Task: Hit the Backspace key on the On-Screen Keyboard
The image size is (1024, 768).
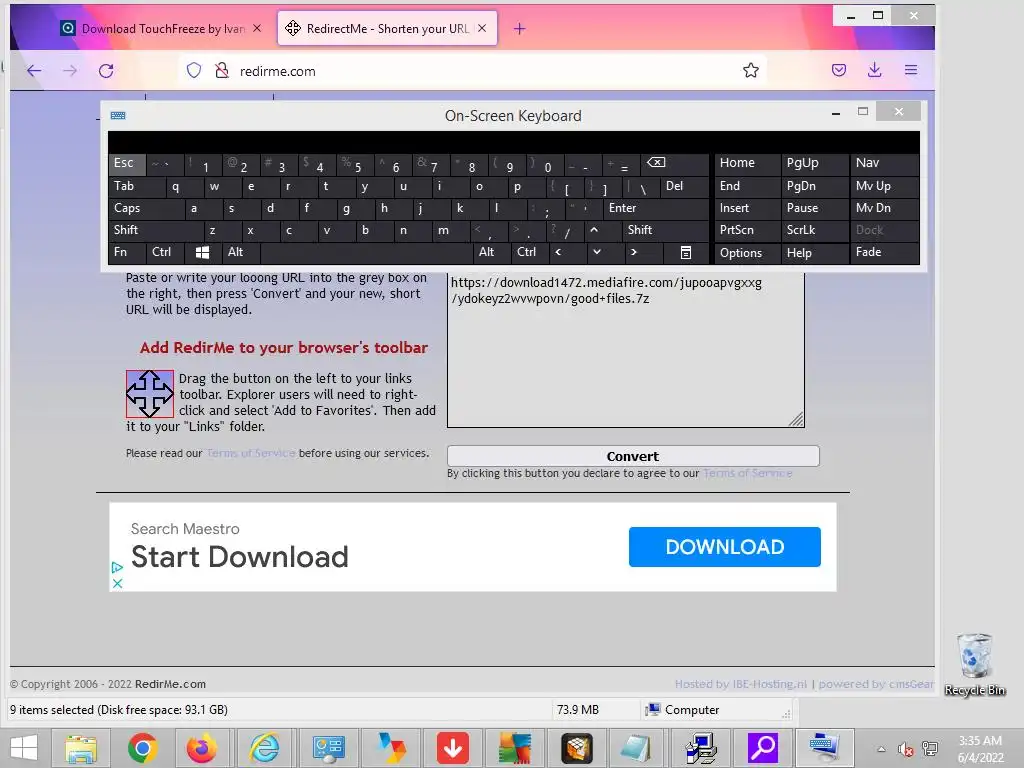Action: [675, 163]
